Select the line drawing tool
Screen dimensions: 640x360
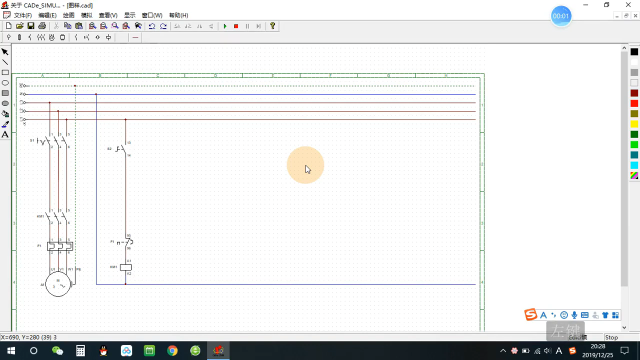tap(5, 62)
